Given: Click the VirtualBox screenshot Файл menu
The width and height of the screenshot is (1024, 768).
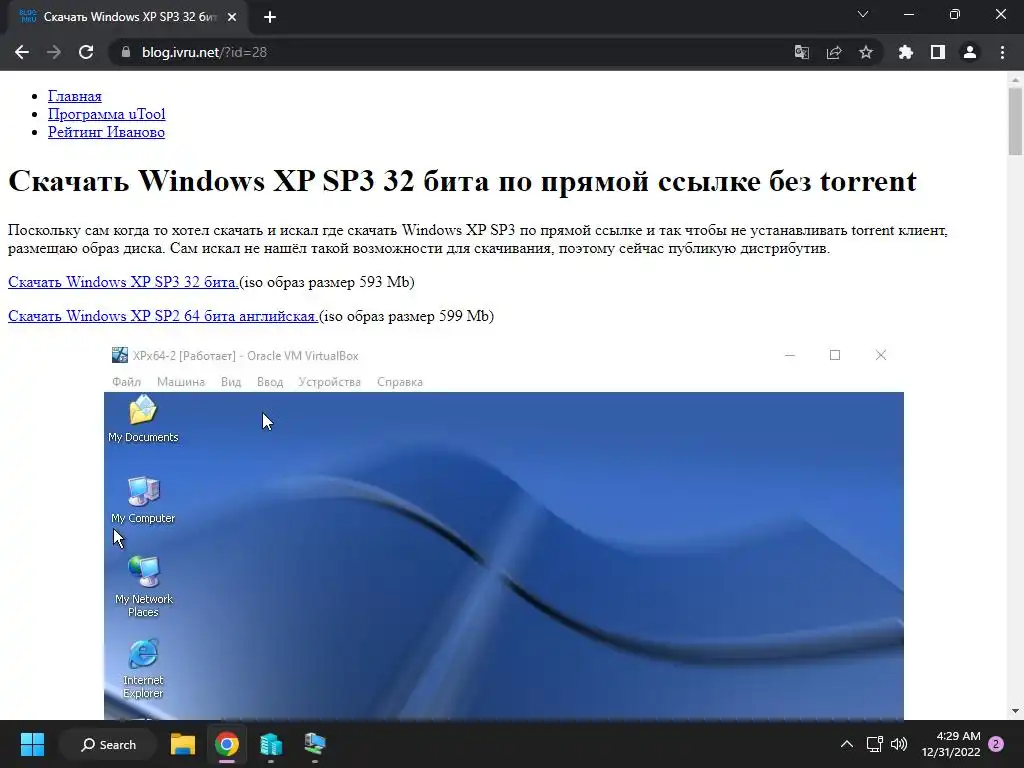Looking at the screenshot, I should click(x=126, y=382).
